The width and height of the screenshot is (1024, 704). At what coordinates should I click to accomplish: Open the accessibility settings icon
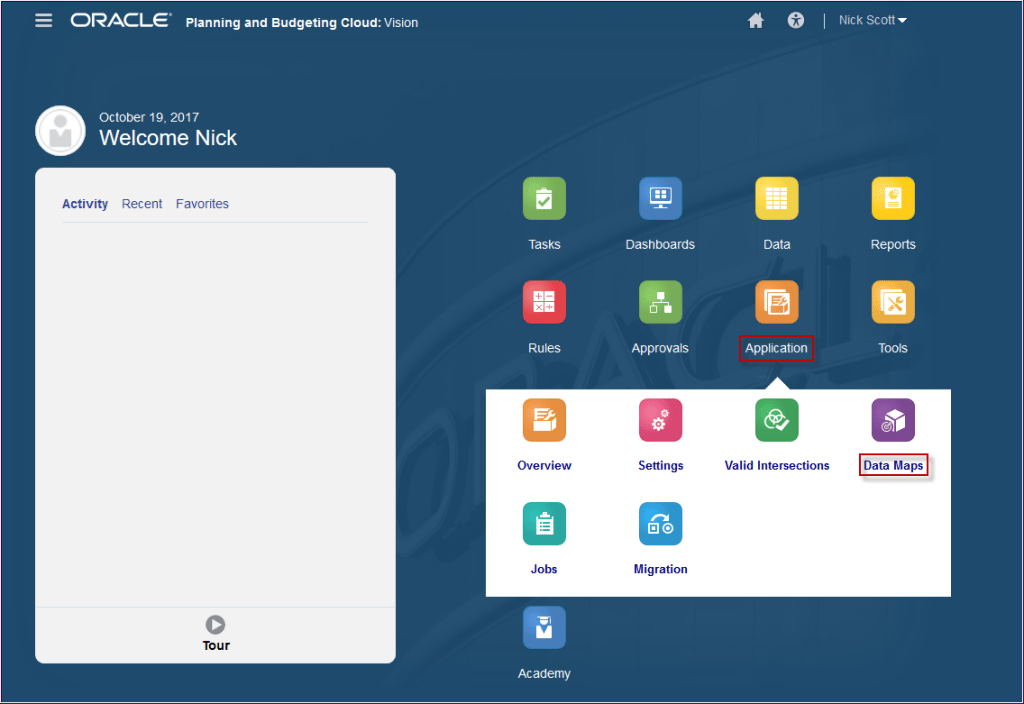[x=795, y=21]
